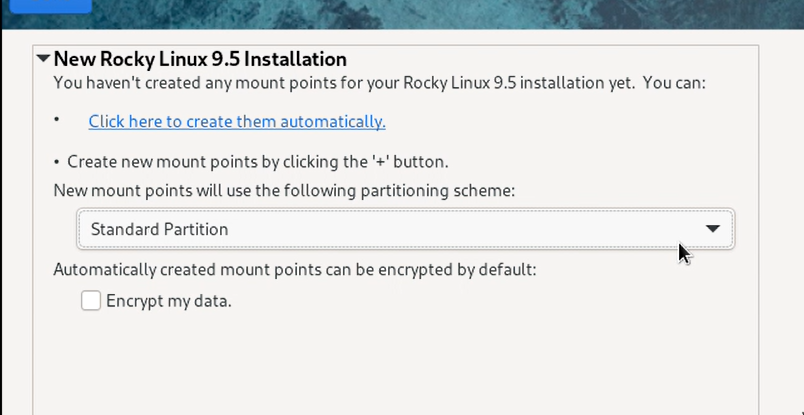Screen dimensions: 804x415
Task: Click the New Rocky Linux 9.5 Installation heading
Action: (x=200, y=59)
